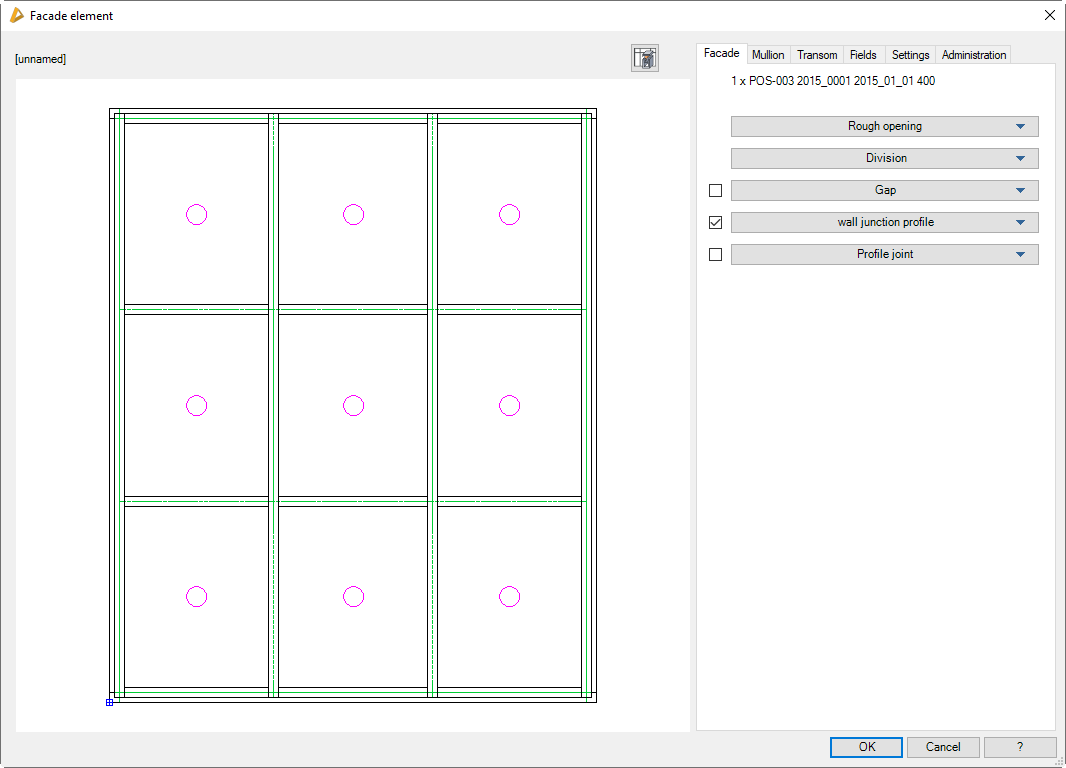Image resolution: width=1066 pixels, height=768 pixels.
Task: Select the magenta circle in the bottom-left field
Action: (197, 596)
